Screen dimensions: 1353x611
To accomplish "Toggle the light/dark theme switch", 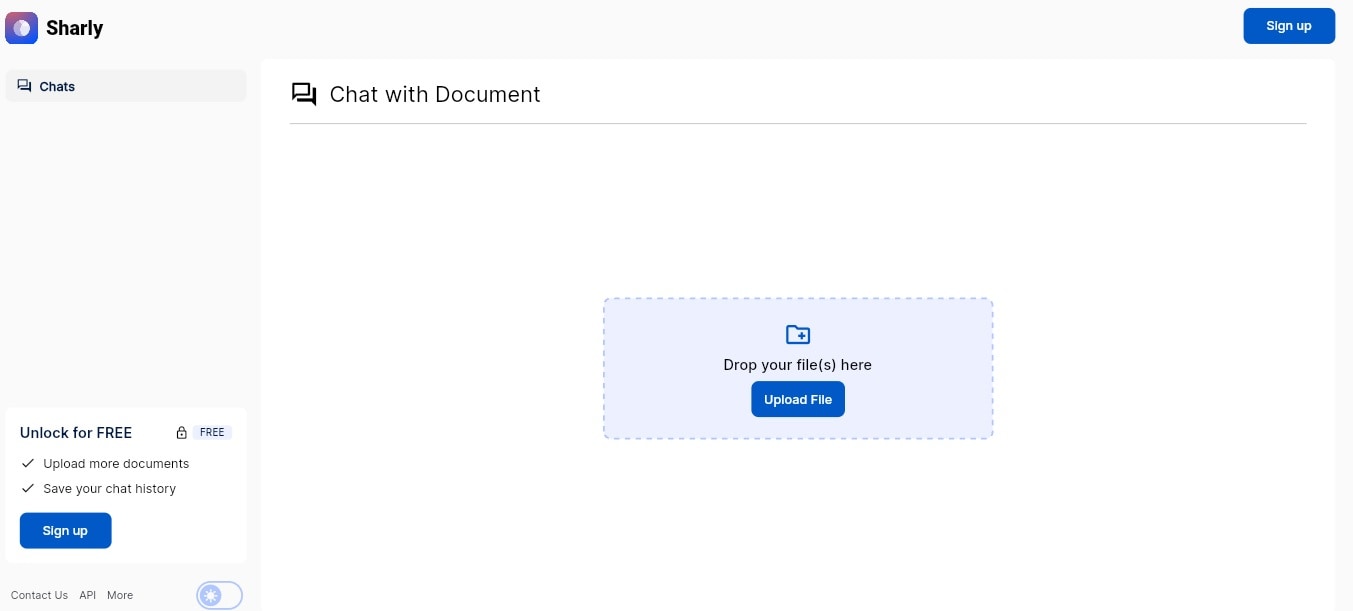I will click(220, 595).
